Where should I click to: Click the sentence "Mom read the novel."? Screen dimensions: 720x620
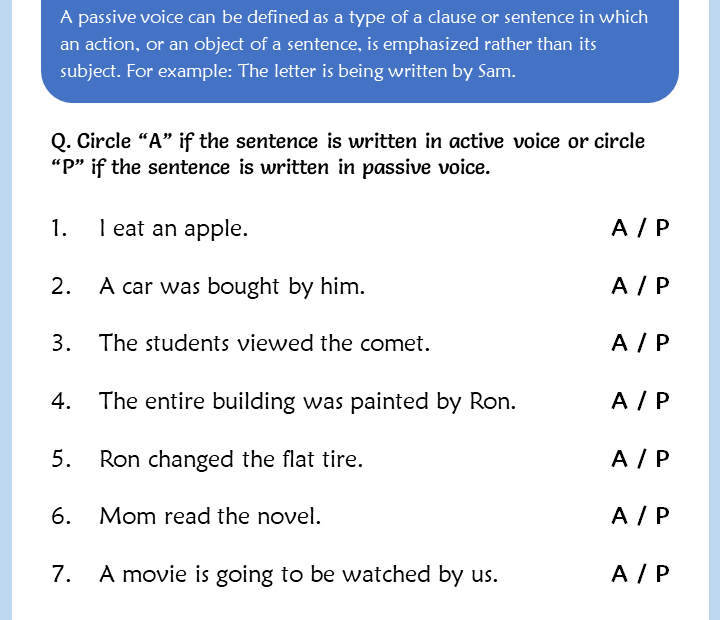click(210, 517)
